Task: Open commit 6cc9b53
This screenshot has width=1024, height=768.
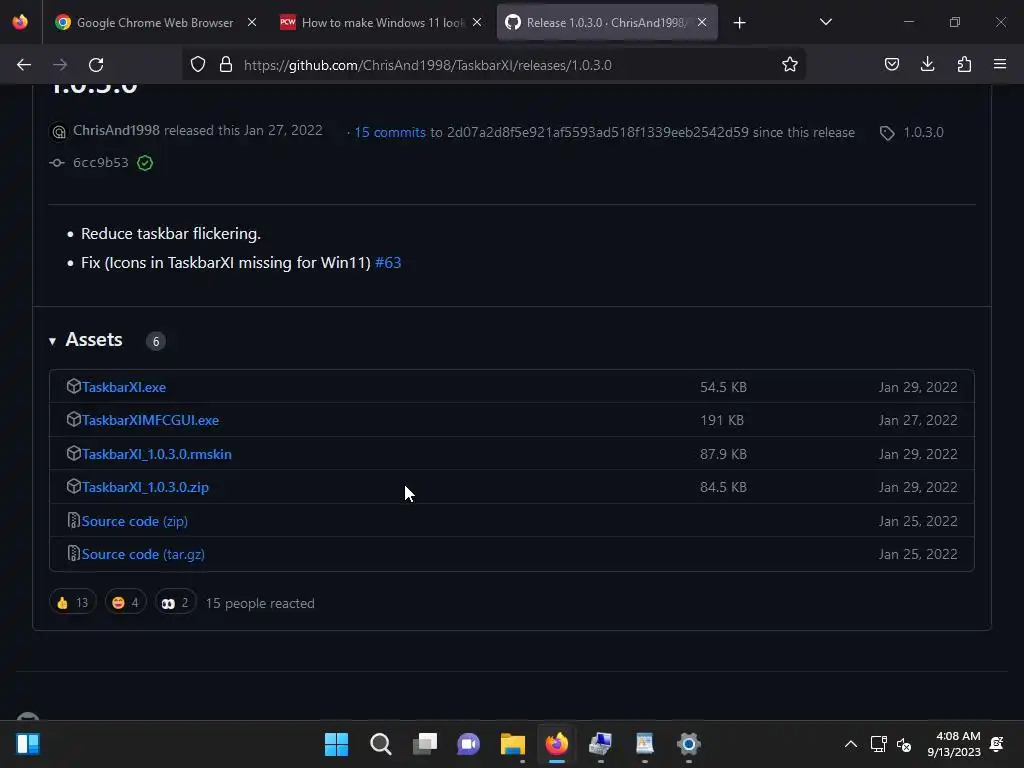Action: [101, 163]
